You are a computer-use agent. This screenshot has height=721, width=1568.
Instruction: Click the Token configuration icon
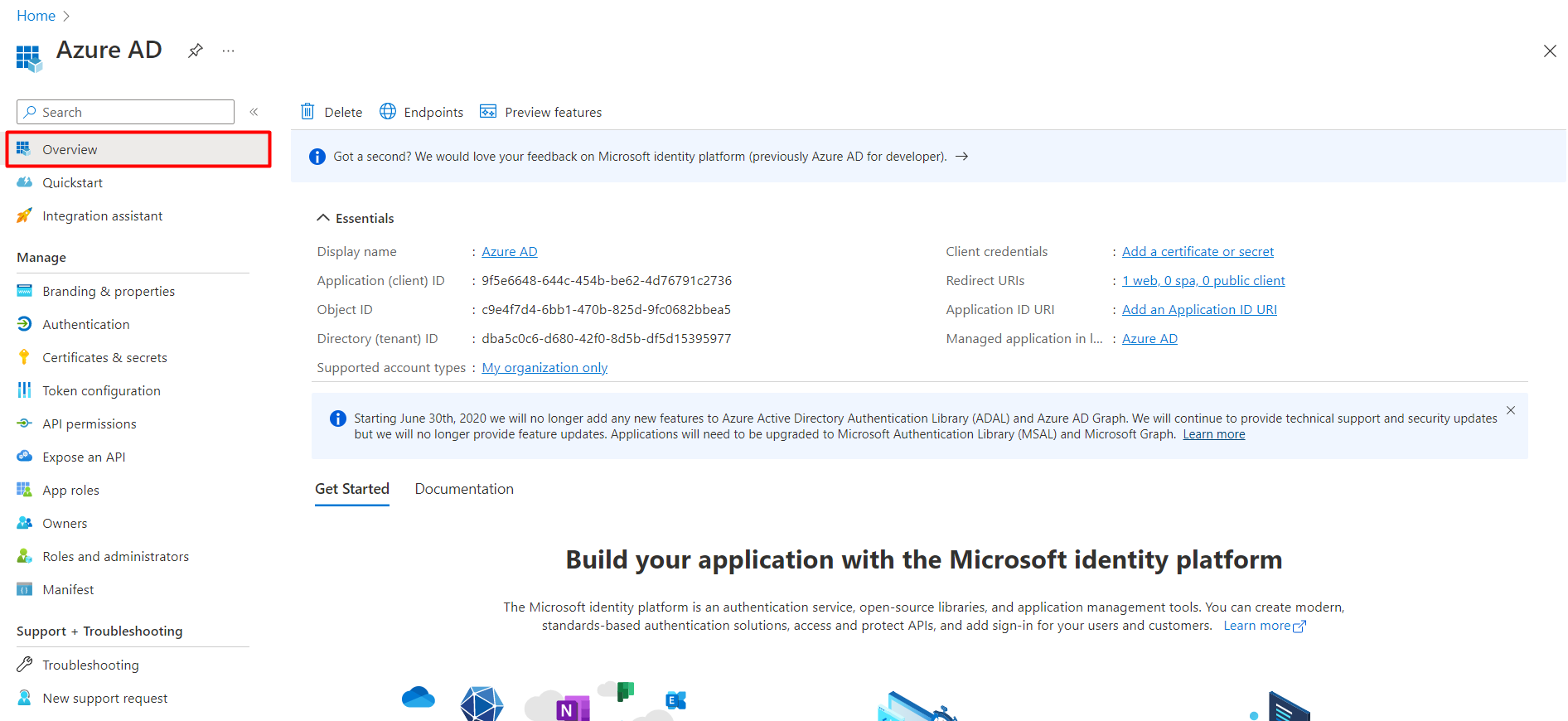coord(25,390)
